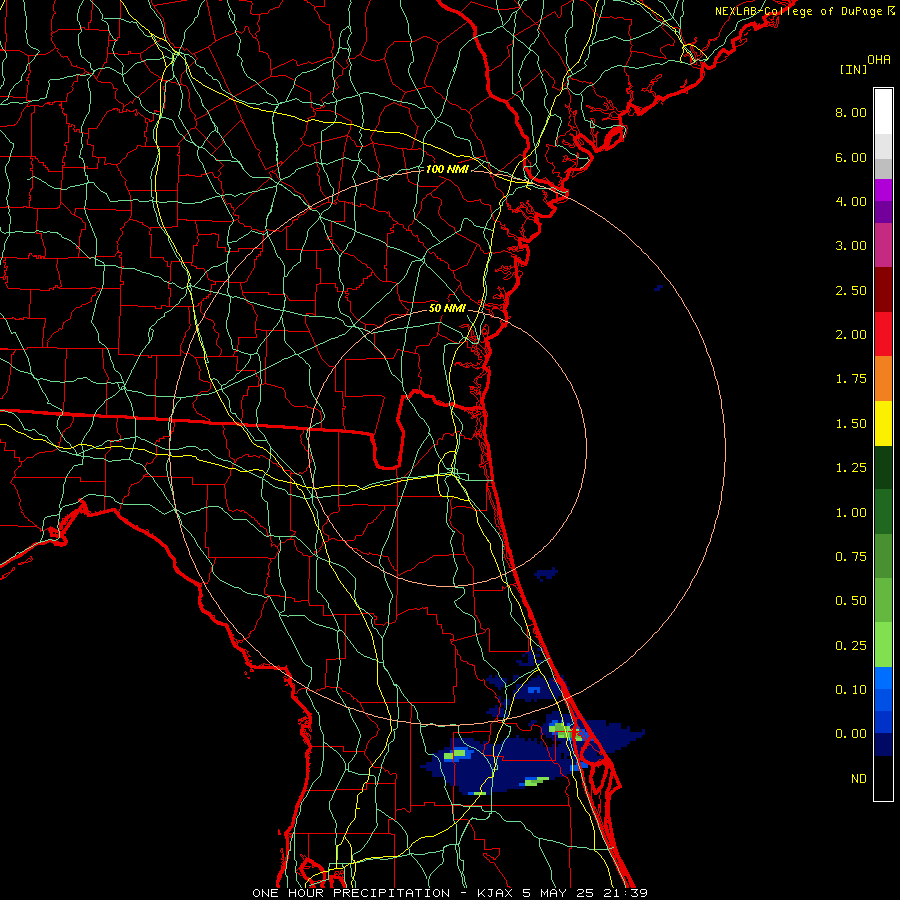The width and height of the screenshot is (900, 900).
Task: Click the [IN] units label
Action: point(853,69)
